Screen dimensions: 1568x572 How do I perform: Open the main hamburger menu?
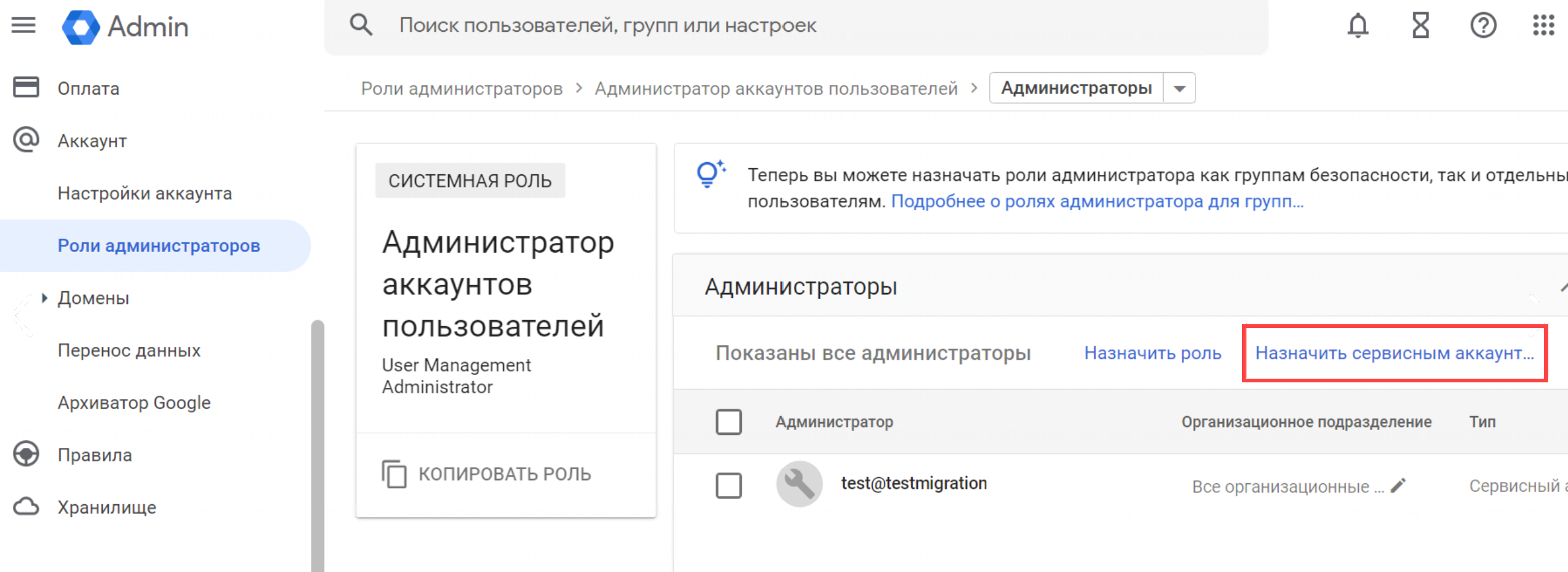tap(24, 26)
